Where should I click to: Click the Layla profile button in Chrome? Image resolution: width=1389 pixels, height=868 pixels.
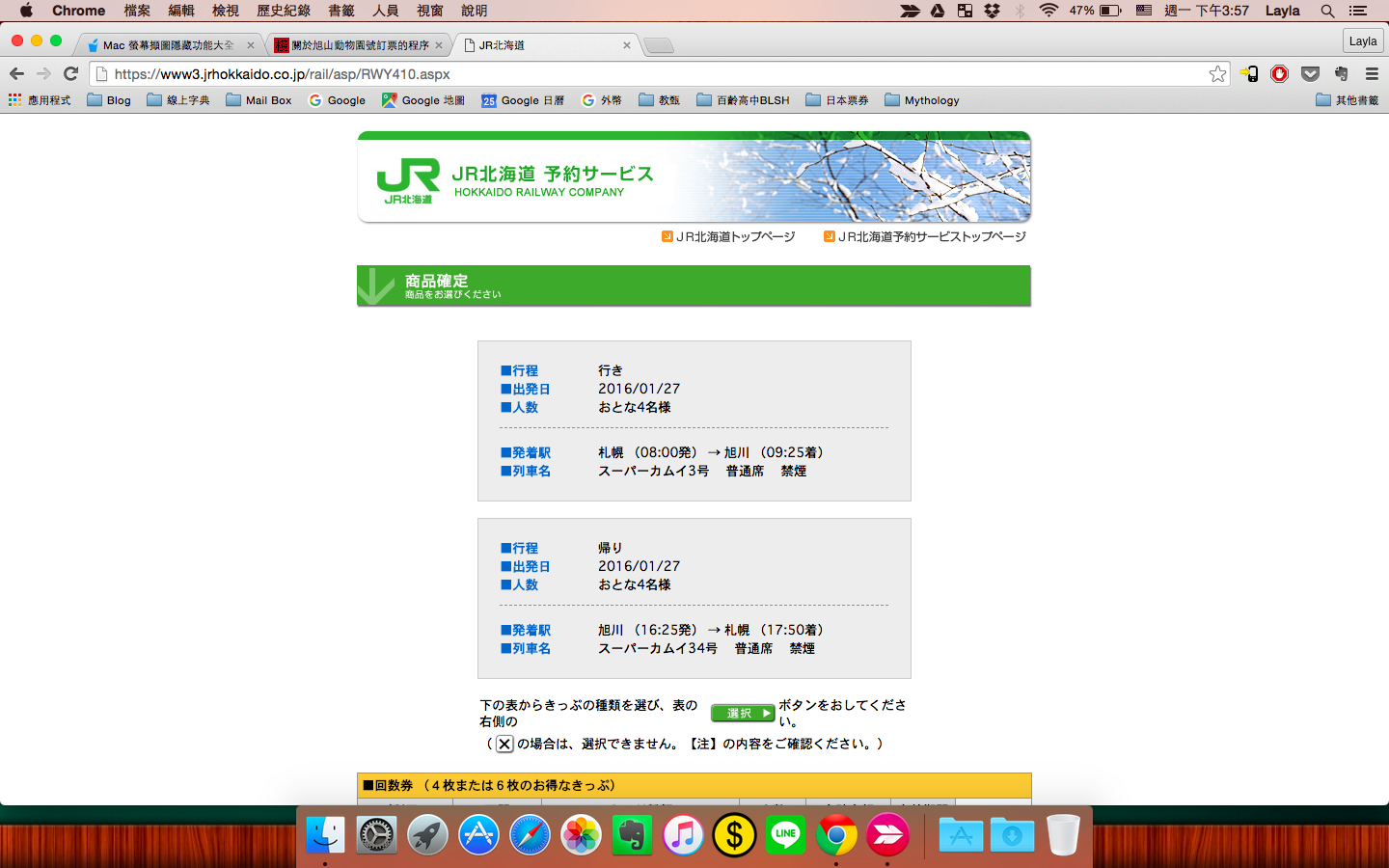pos(1363,41)
